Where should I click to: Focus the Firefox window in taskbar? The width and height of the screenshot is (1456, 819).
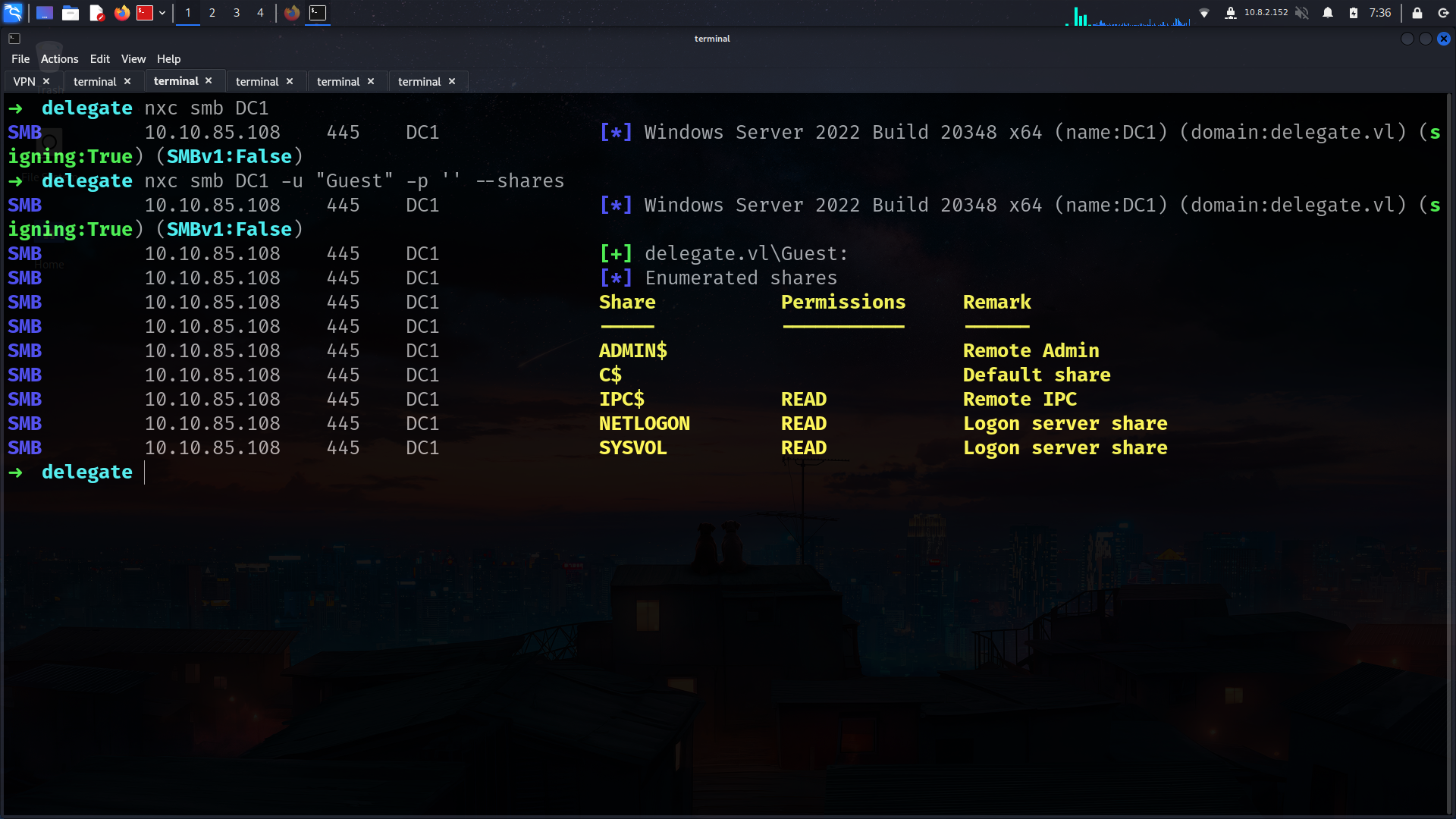pos(292,13)
